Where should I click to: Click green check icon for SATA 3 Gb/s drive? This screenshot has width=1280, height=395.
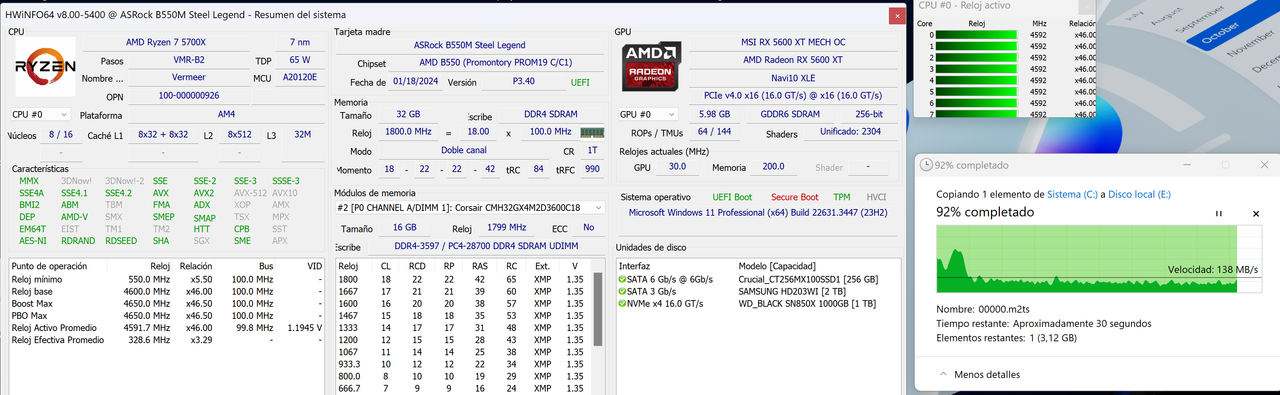coord(622,291)
